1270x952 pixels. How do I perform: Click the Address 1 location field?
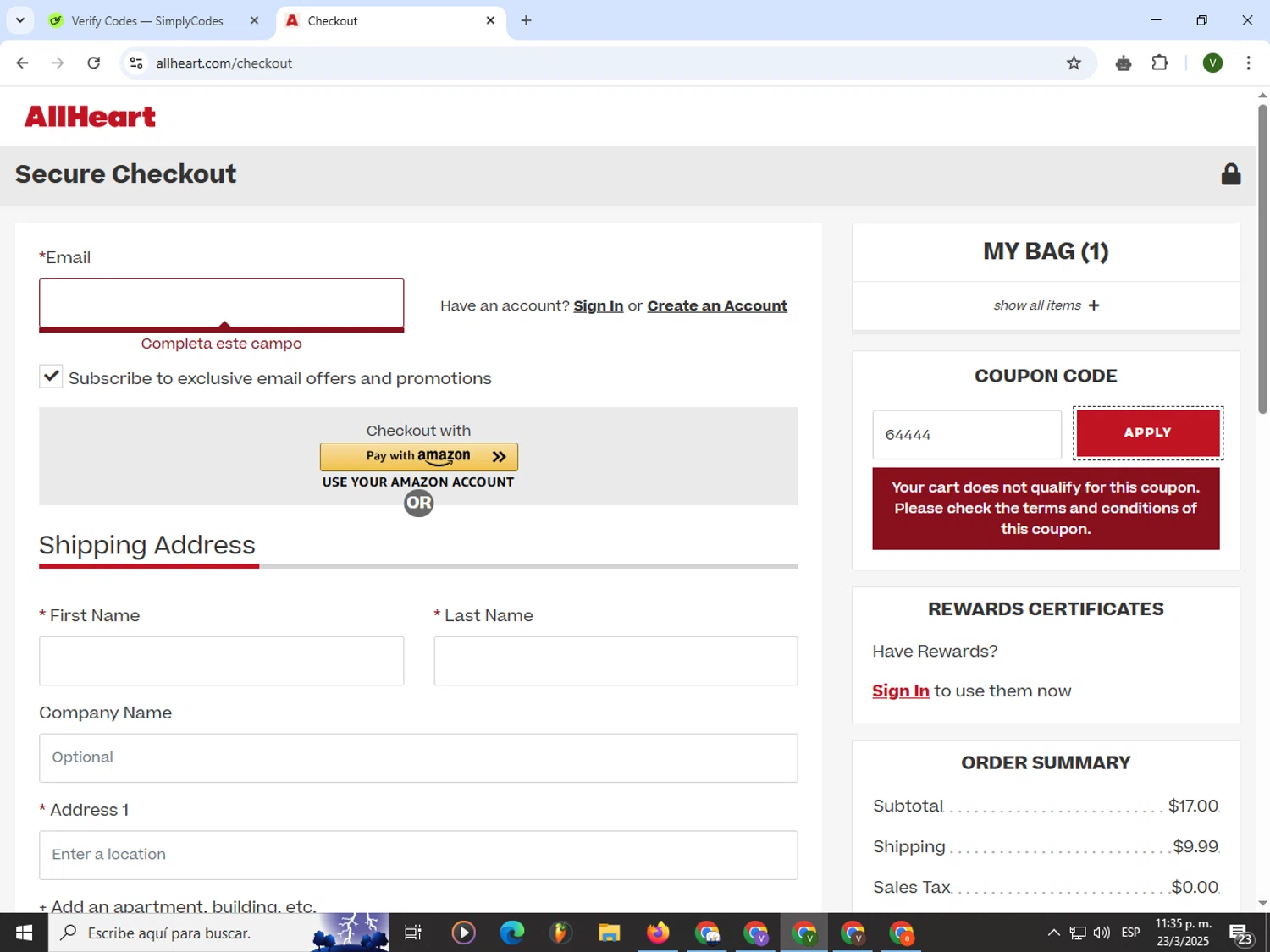pos(418,855)
